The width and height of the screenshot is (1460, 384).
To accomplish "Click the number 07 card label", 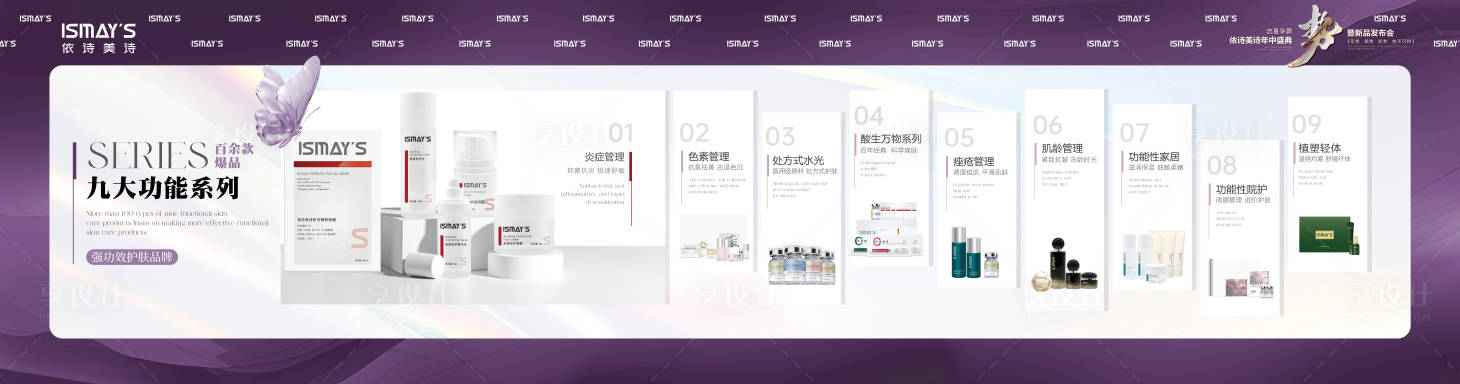I will point(1134,133).
